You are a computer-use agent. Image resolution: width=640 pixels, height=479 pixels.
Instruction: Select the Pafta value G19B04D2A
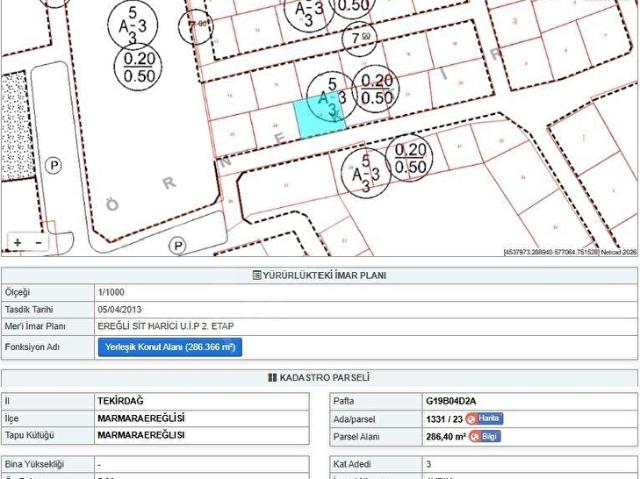(x=451, y=401)
